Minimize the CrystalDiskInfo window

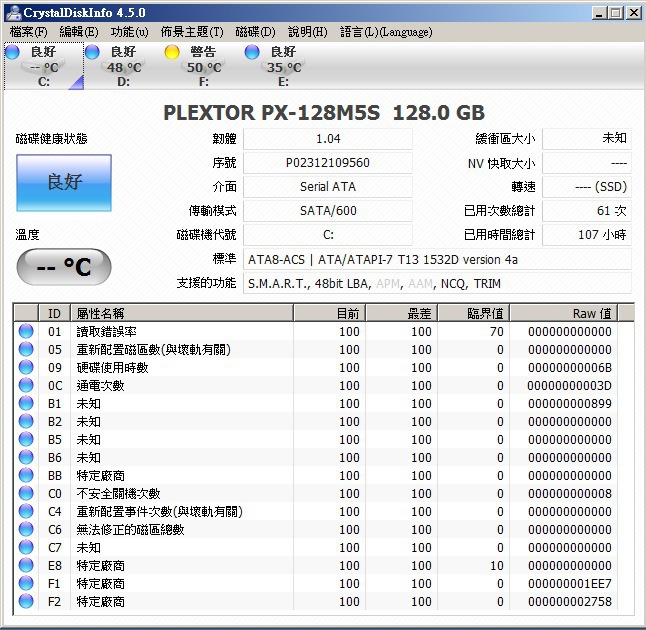pyautogui.click(x=599, y=13)
